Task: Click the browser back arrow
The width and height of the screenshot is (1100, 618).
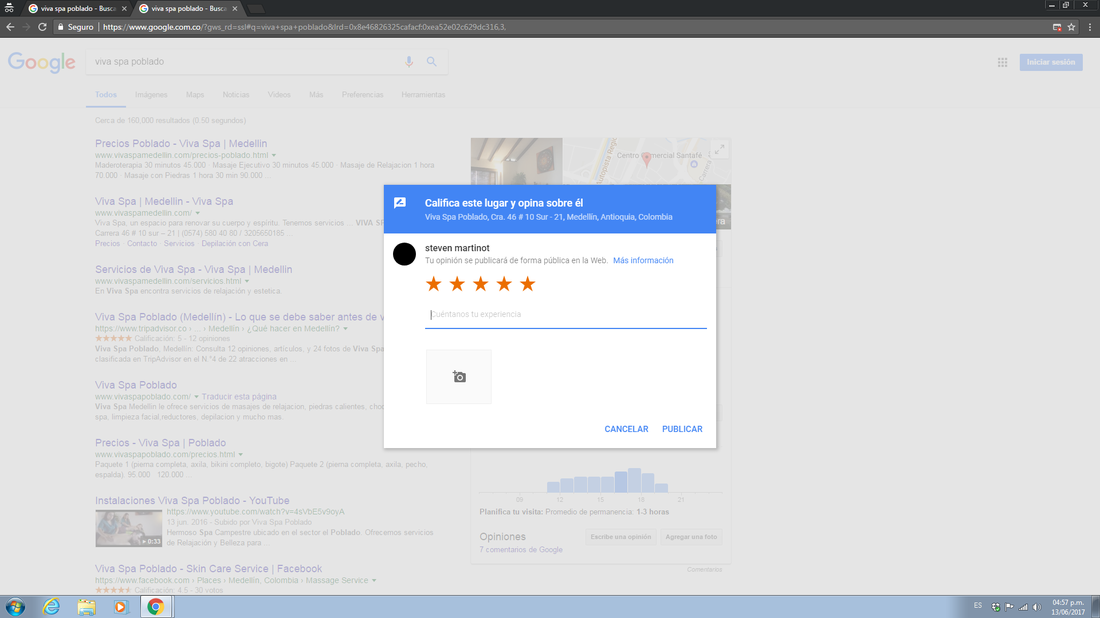Action: tap(10, 27)
